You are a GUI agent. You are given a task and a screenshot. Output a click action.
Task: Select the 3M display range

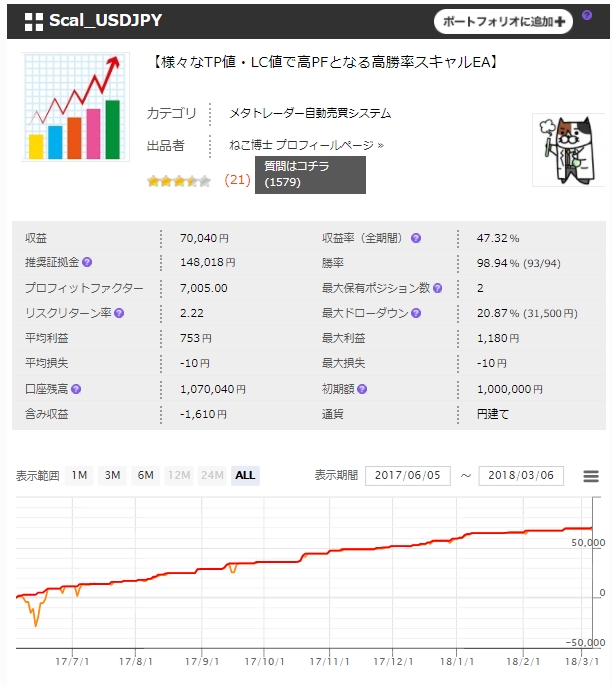(112, 475)
